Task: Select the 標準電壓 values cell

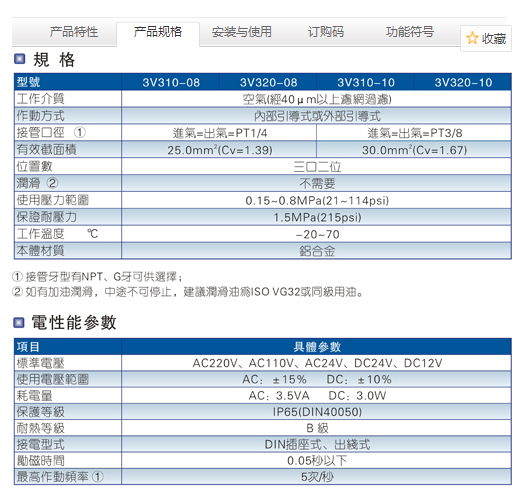Action: pyautogui.click(x=316, y=363)
